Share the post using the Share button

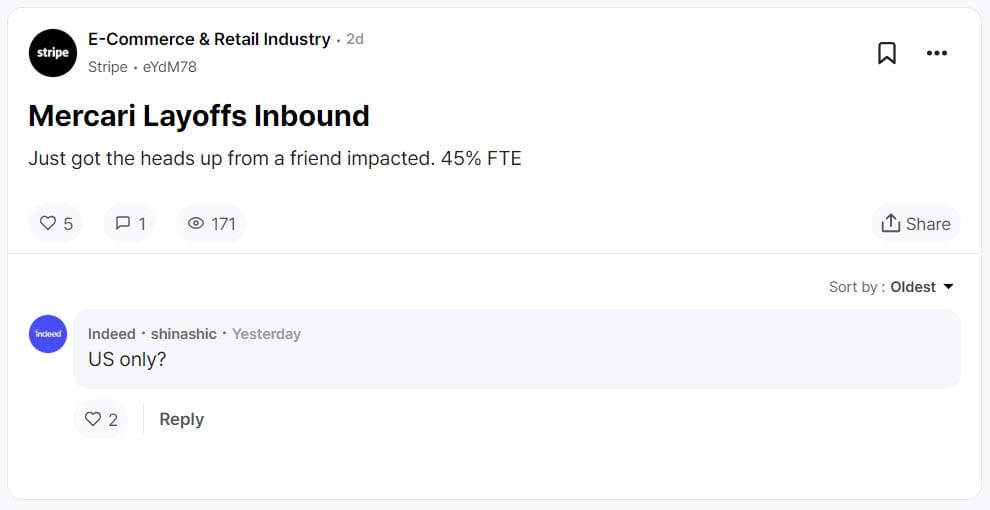tap(915, 223)
